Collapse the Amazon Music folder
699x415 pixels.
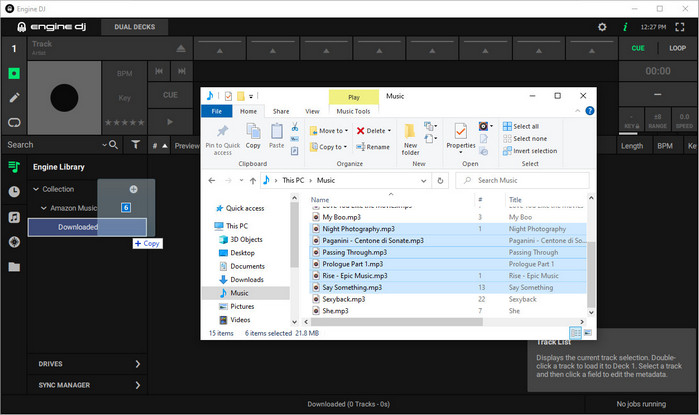click(x=44, y=208)
